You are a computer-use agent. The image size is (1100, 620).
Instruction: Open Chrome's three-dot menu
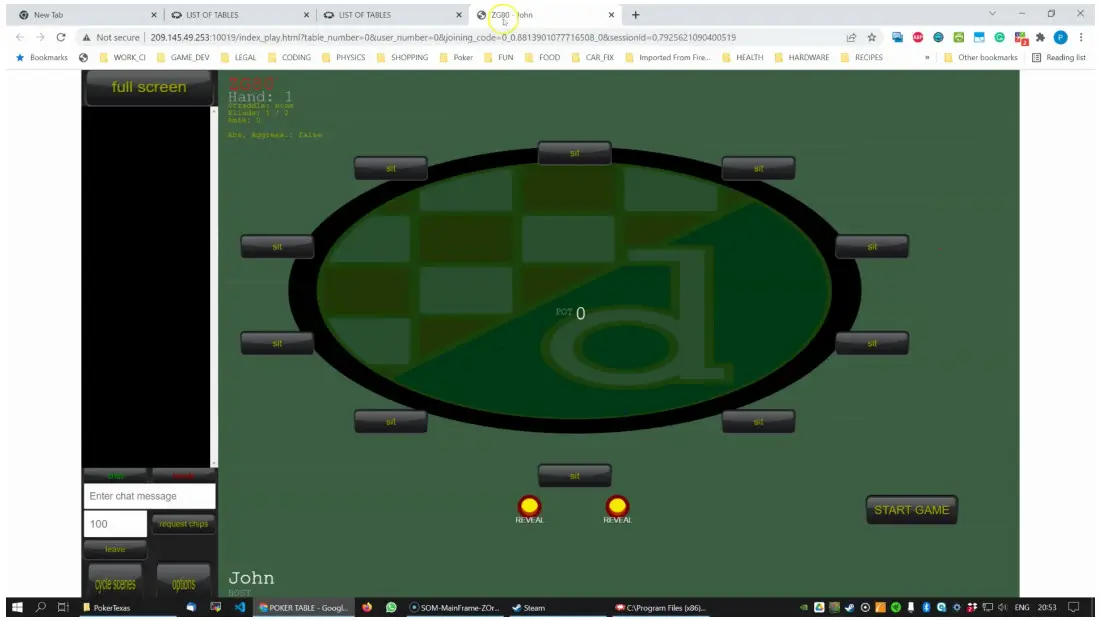point(1082,37)
